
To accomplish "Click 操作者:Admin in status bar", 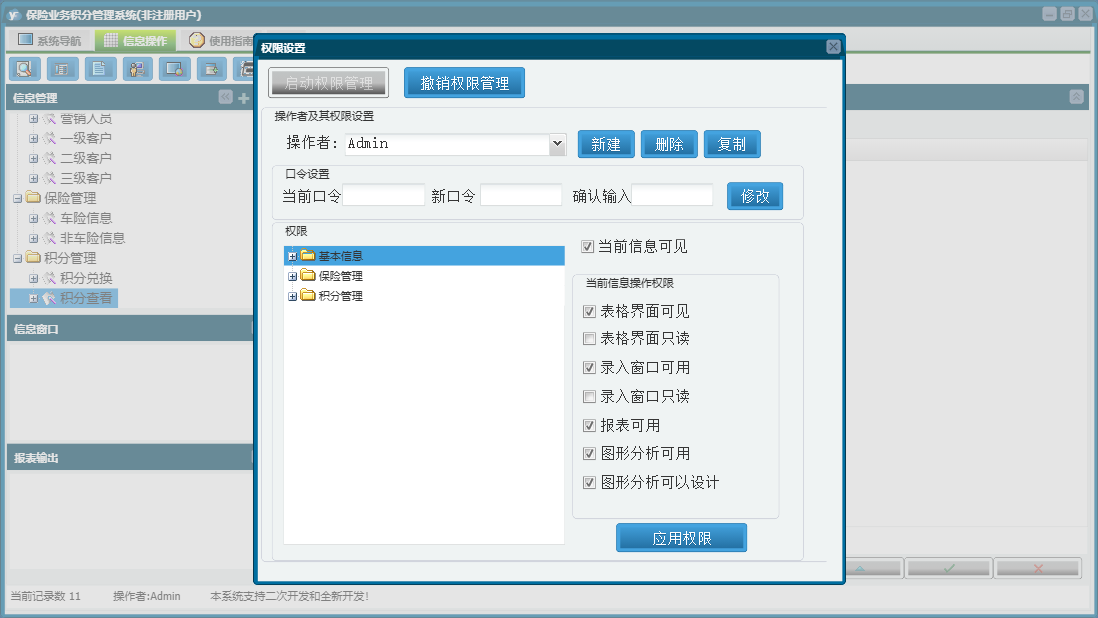I will pos(146,596).
